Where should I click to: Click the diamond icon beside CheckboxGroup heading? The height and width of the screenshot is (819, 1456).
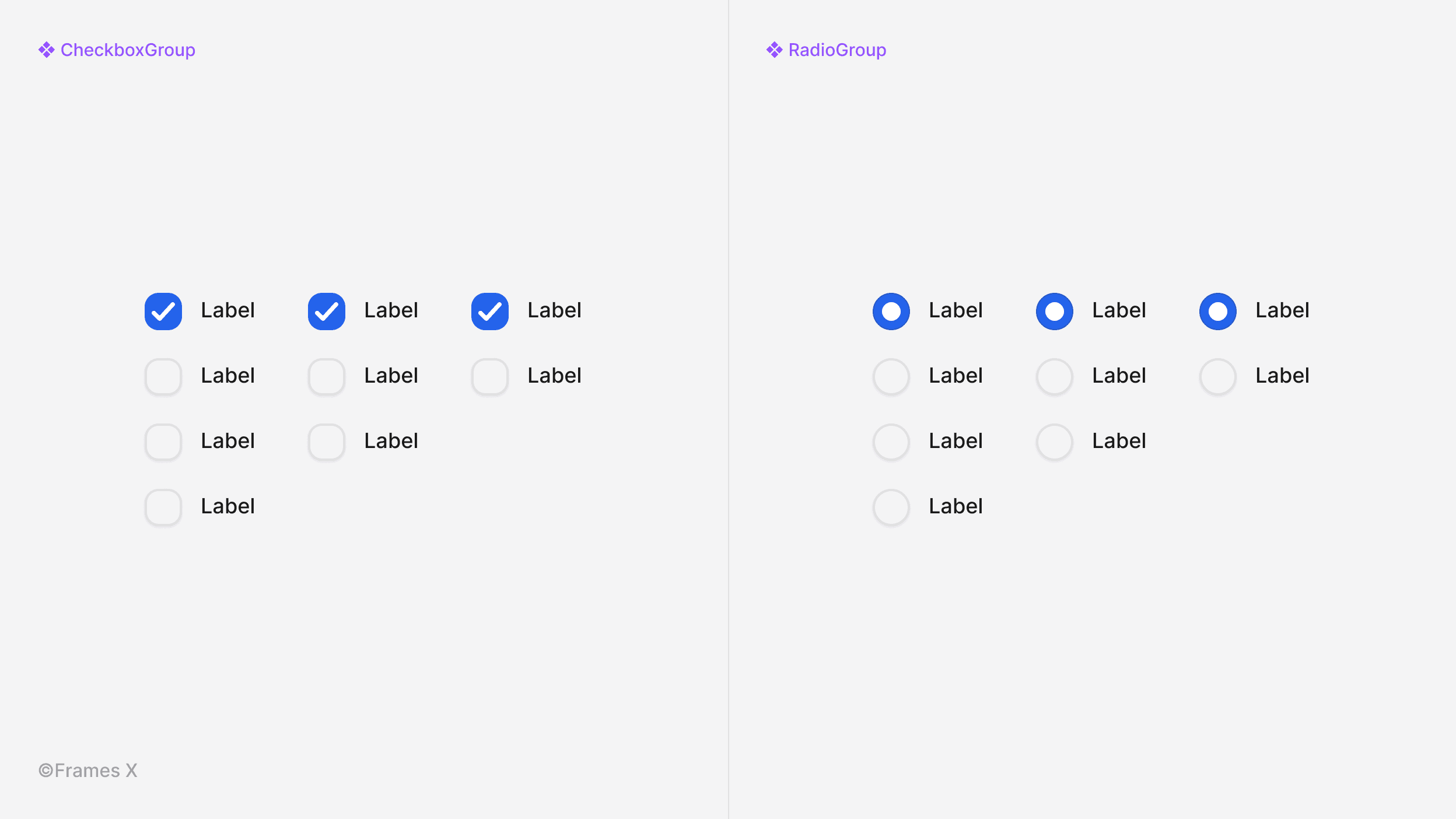(45, 50)
